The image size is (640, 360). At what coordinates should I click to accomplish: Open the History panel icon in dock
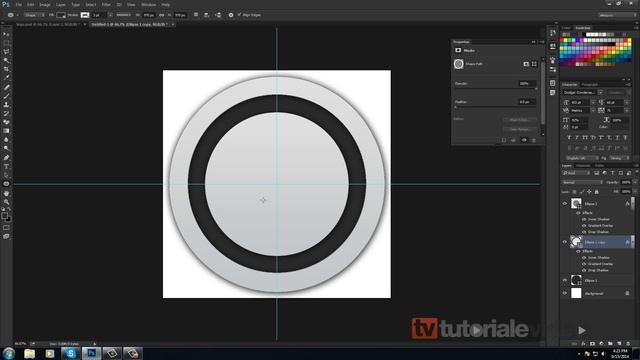tap(553, 33)
